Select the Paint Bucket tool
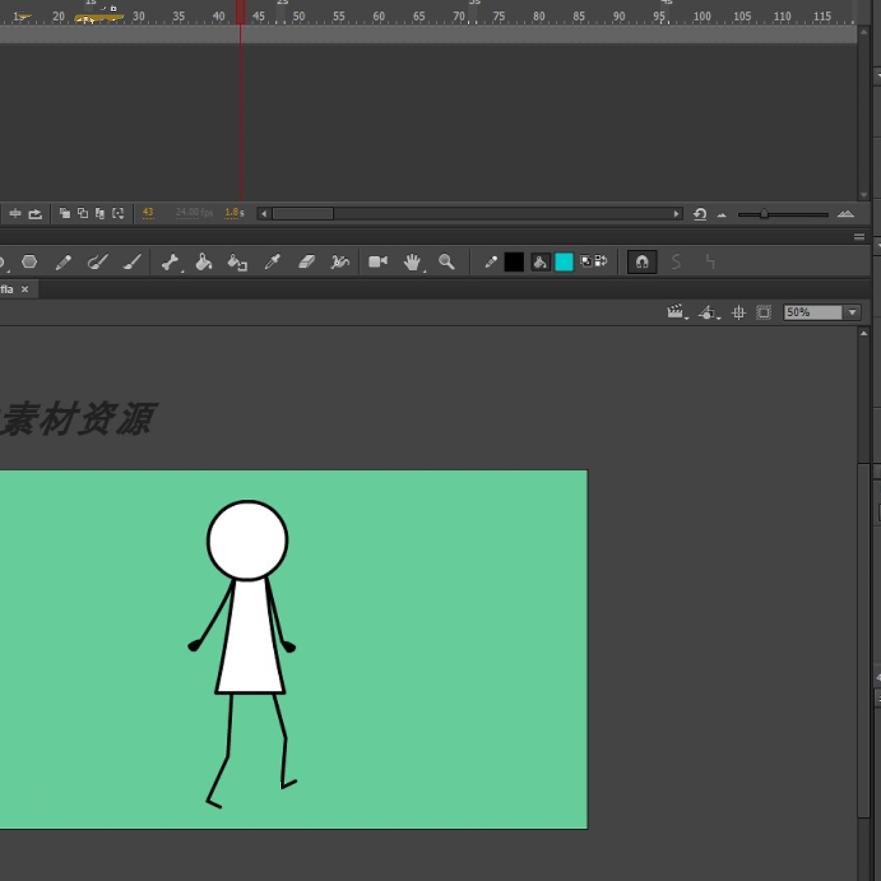Image resolution: width=881 pixels, height=881 pixels. 203,262
